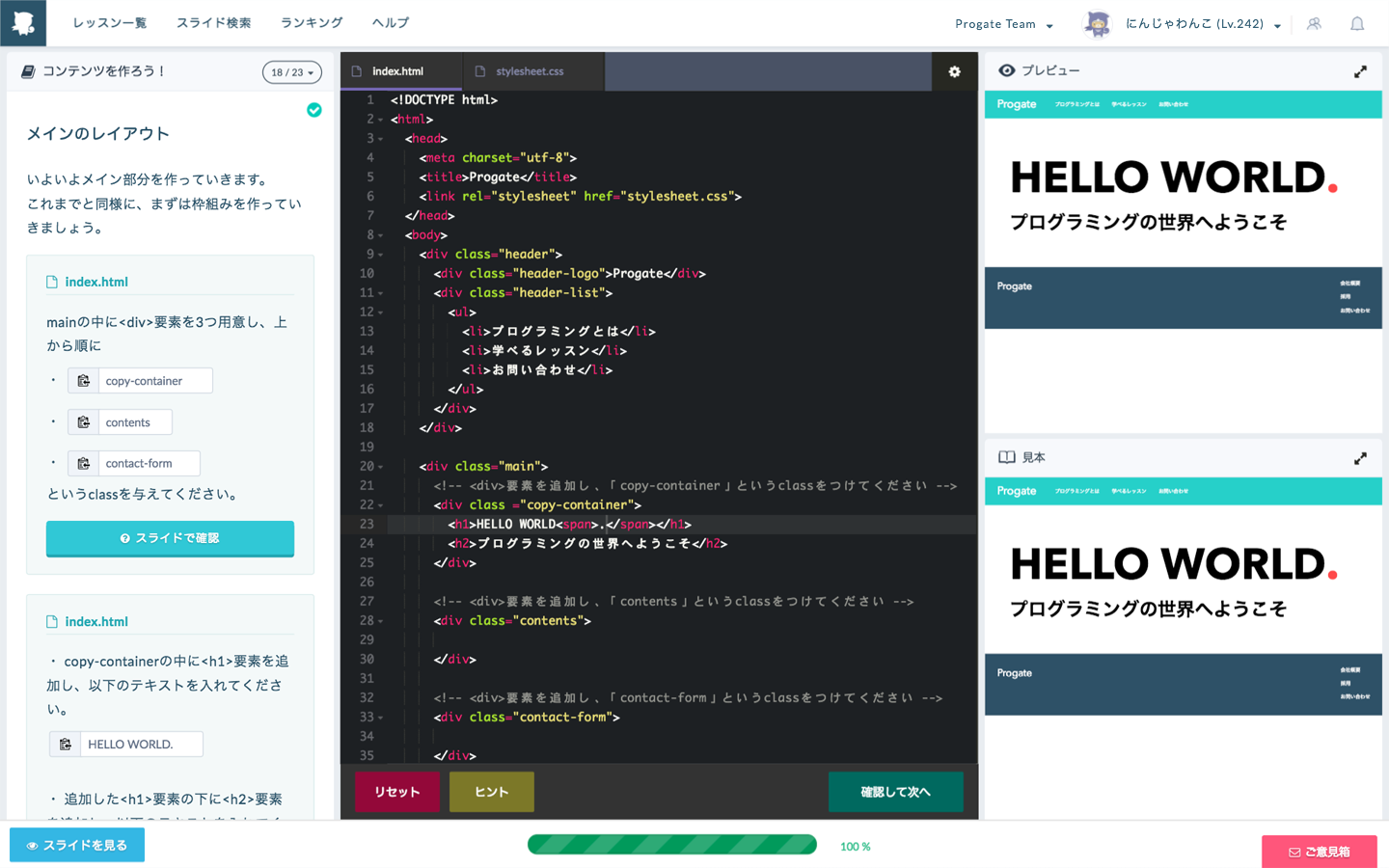Expand the プレビュー panel fullscreen
Viewport: 1389px width, 868px height.
(1360, 72)
